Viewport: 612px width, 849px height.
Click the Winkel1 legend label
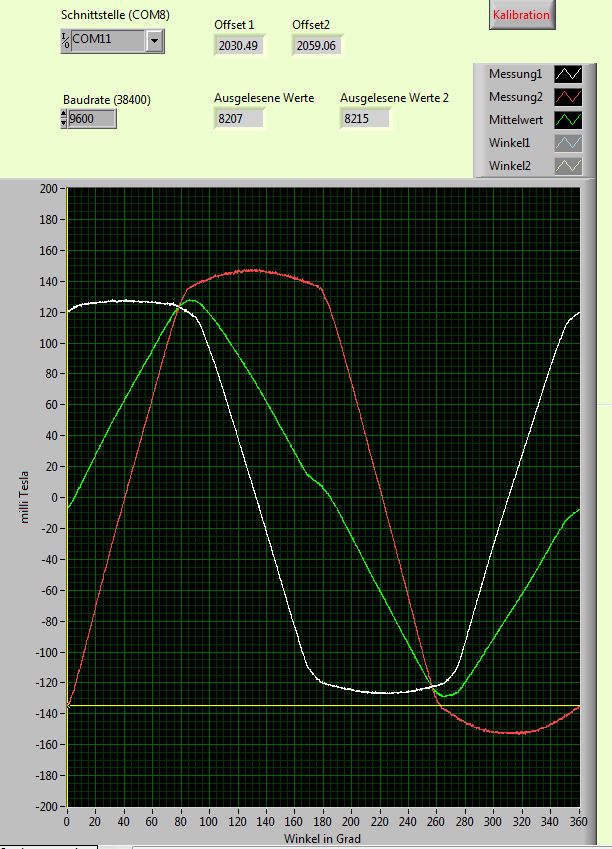click(509, 143)
